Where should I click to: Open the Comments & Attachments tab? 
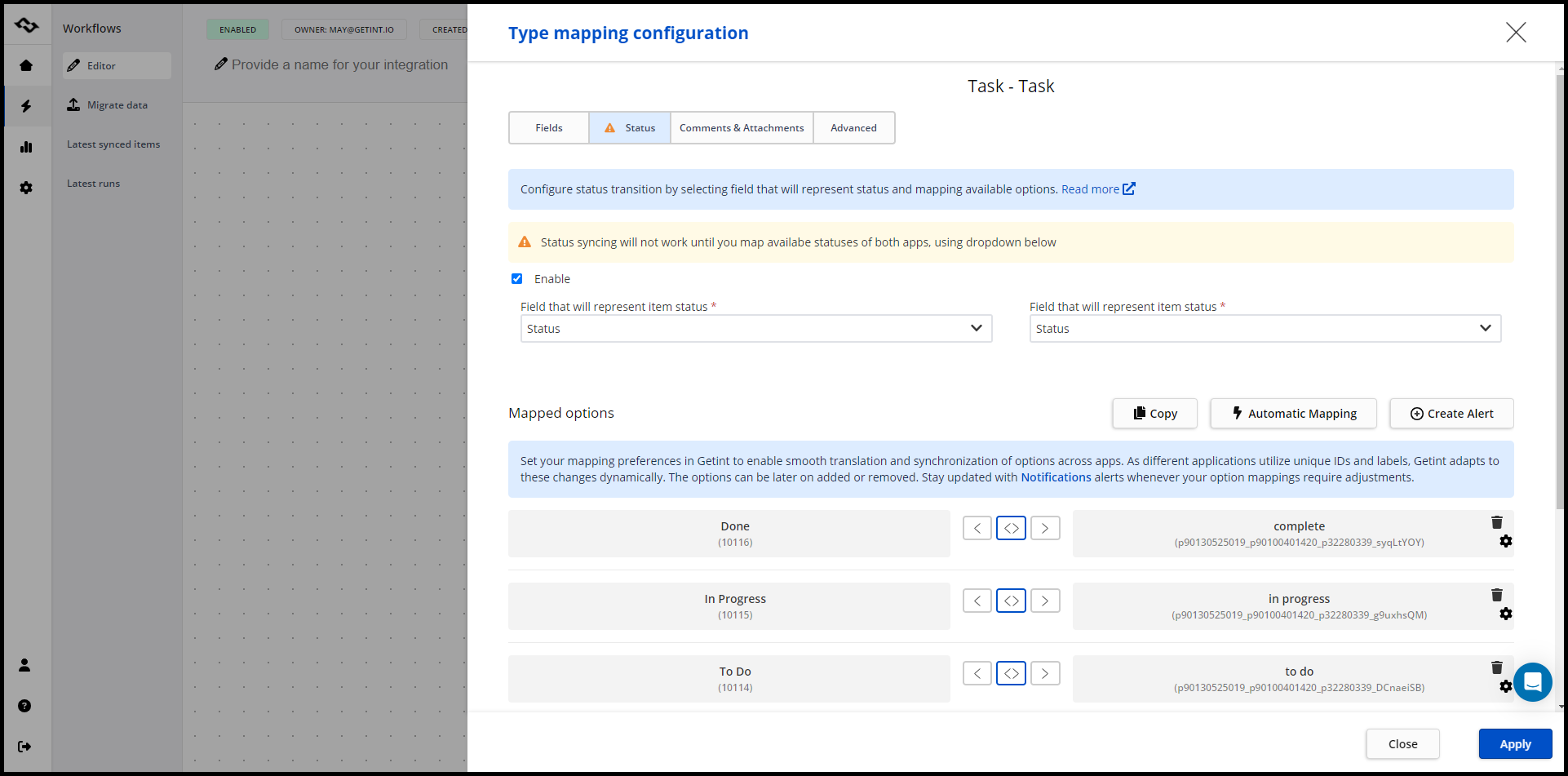click(x=741, y=128)
